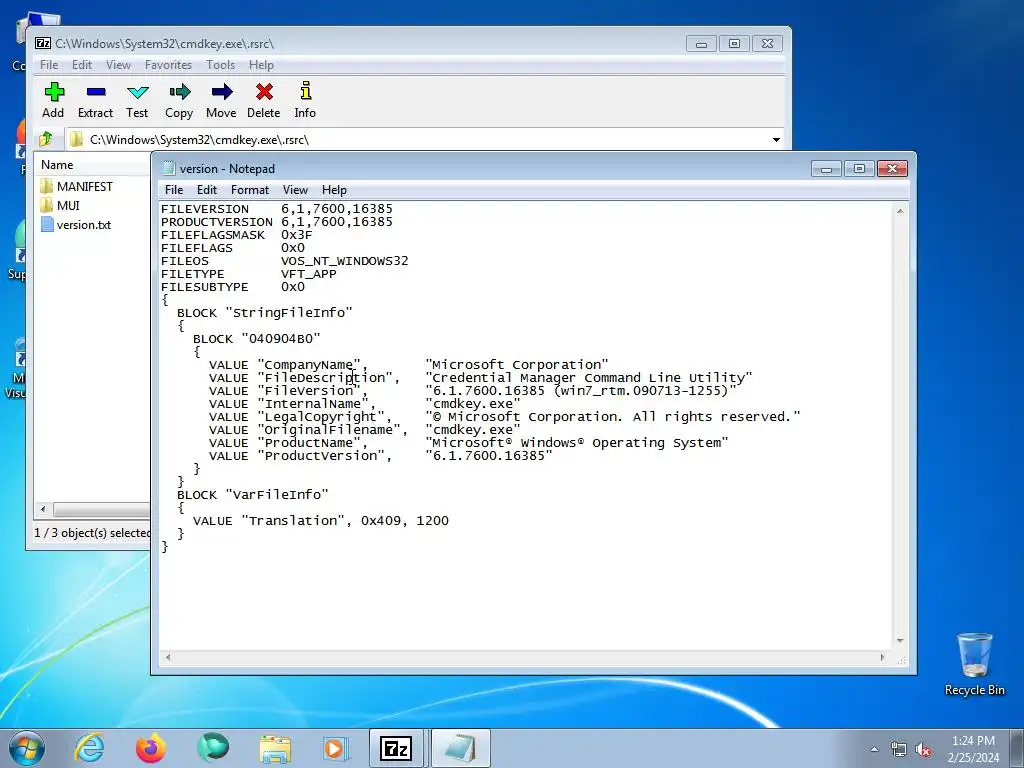Click the Add button in 7-Zip toolbar
This screenshot has height=768, width=1024.
coord(54,100)
